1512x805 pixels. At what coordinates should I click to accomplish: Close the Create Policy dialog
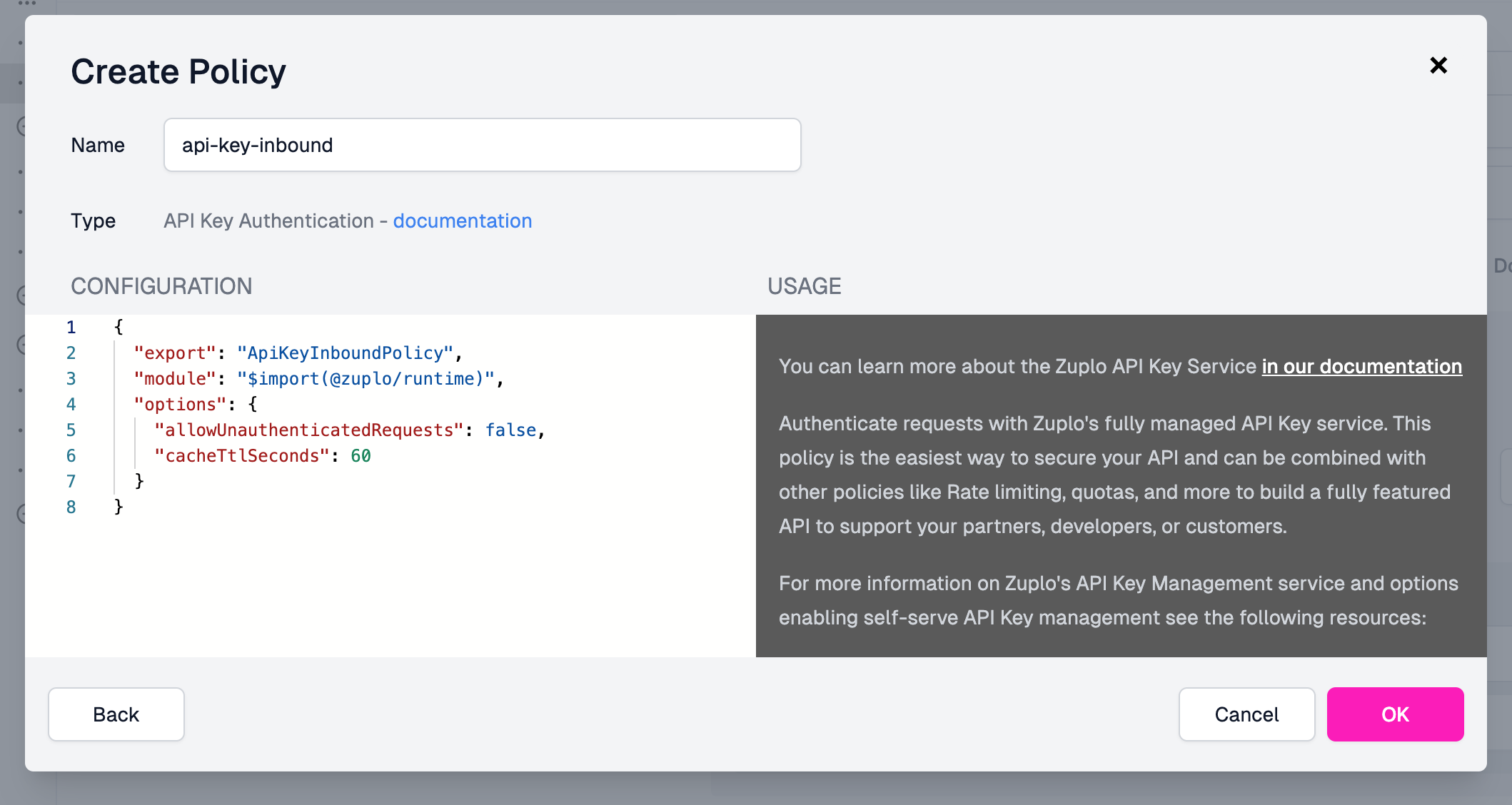[x=1438, y=66]
